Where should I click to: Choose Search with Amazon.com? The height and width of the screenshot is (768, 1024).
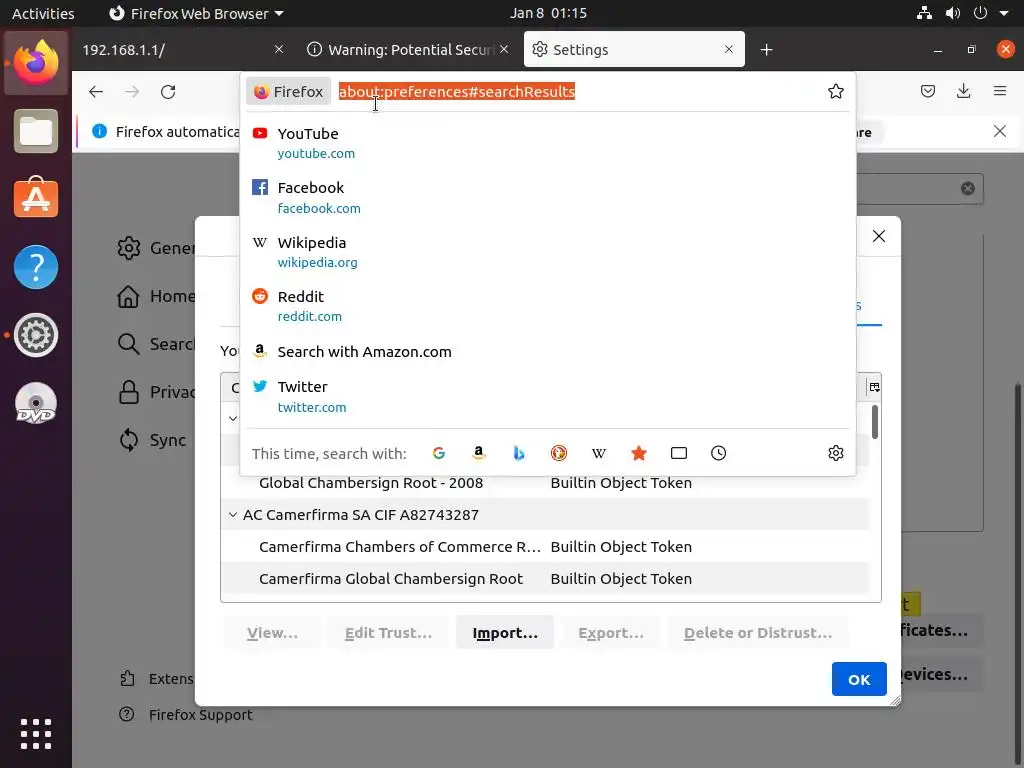coord(547,351)
